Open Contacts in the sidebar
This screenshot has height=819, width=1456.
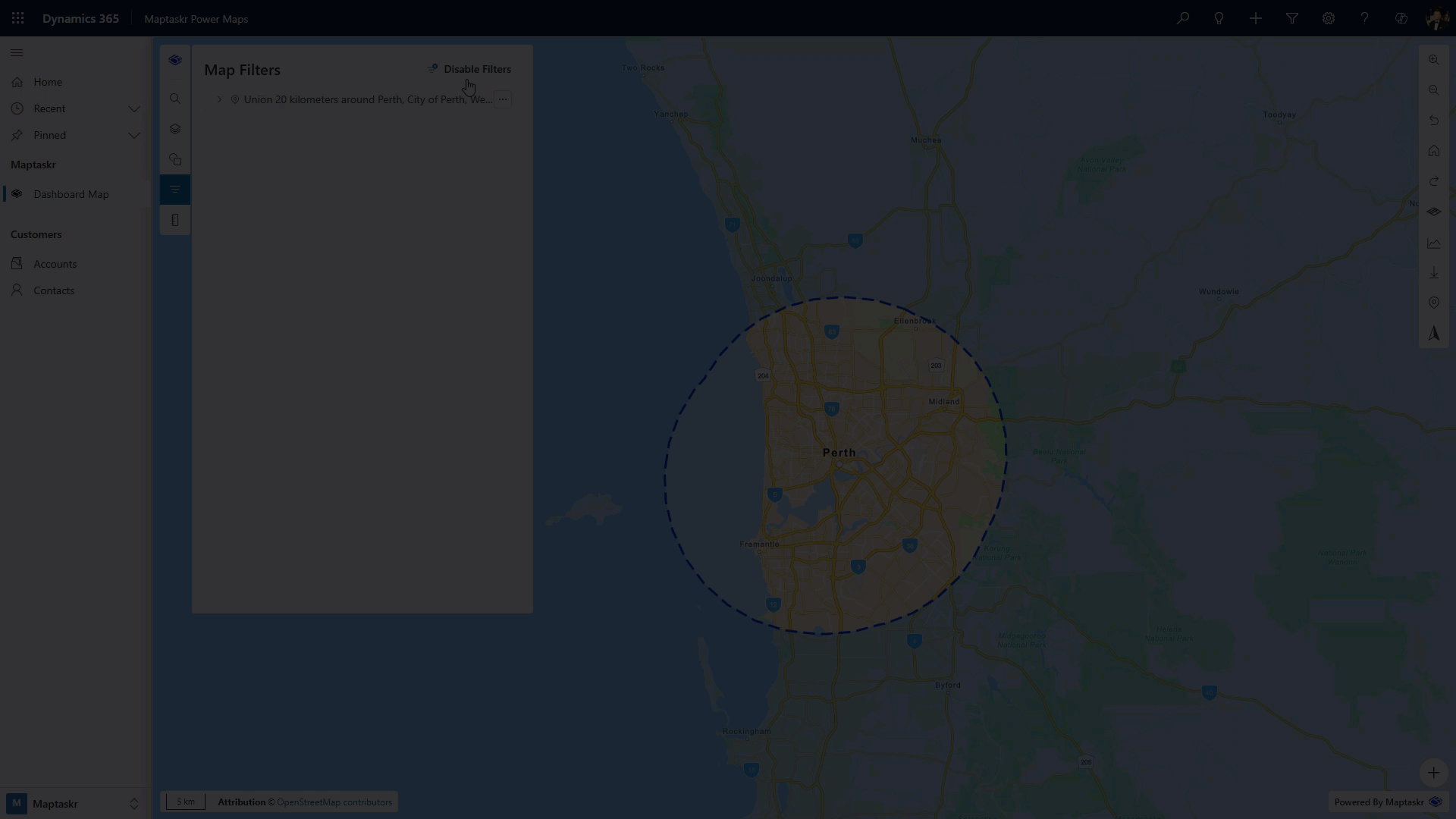(53, 290)
